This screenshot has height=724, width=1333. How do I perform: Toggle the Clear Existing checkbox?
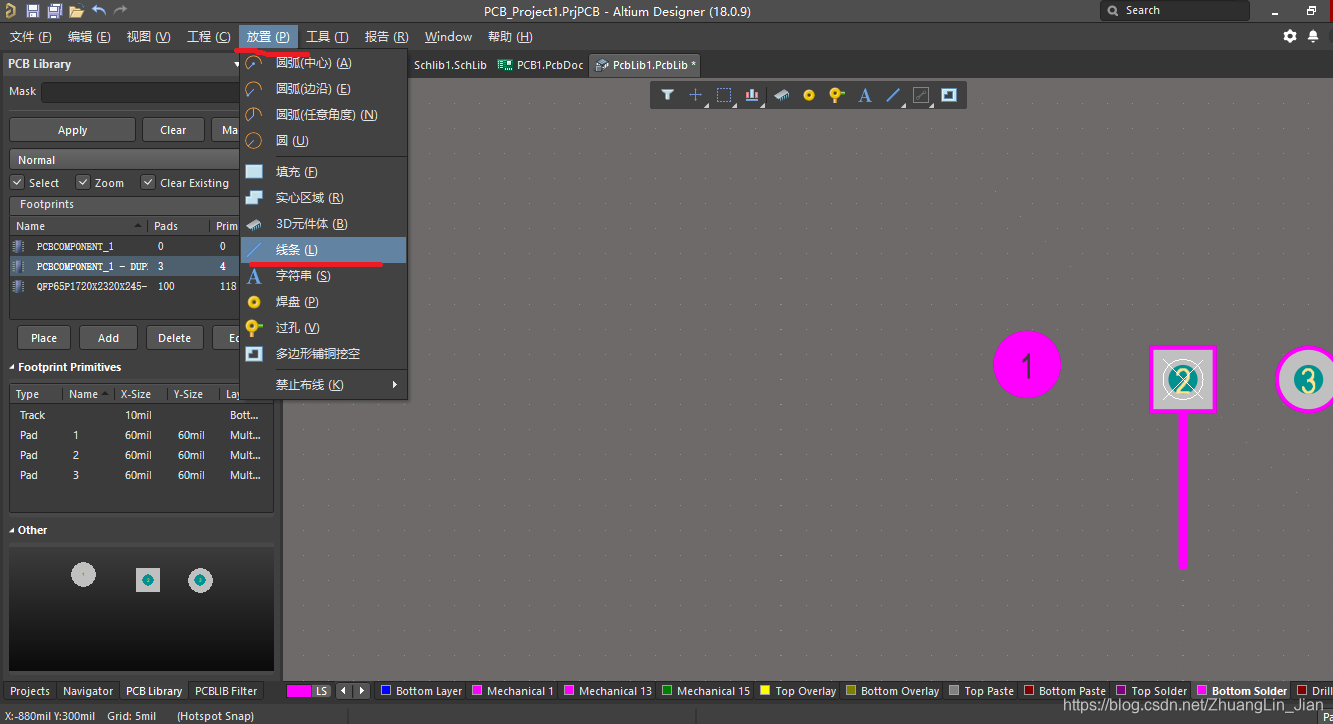pos(148,182)
